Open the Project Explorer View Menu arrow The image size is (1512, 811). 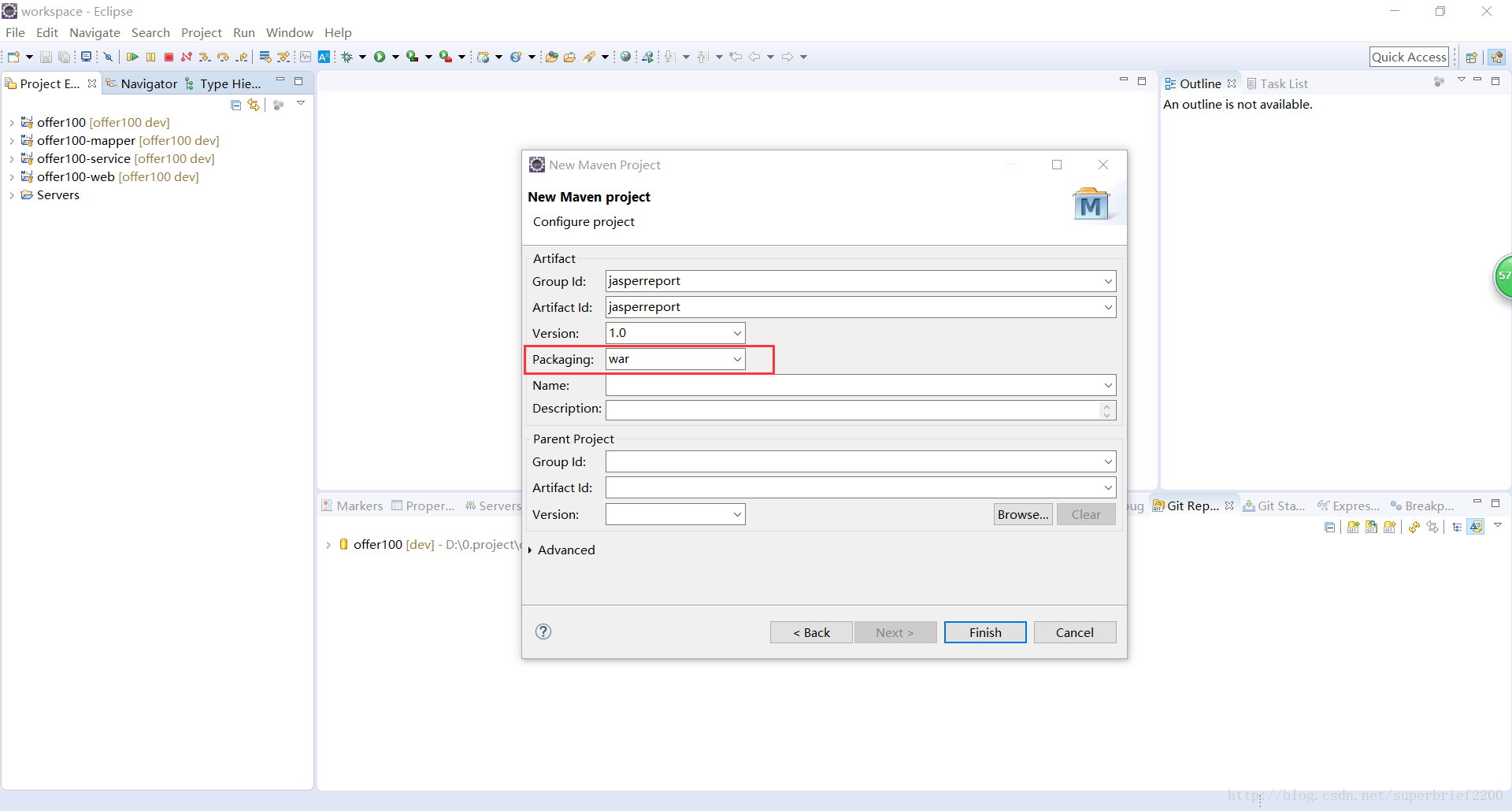(301, 103)
